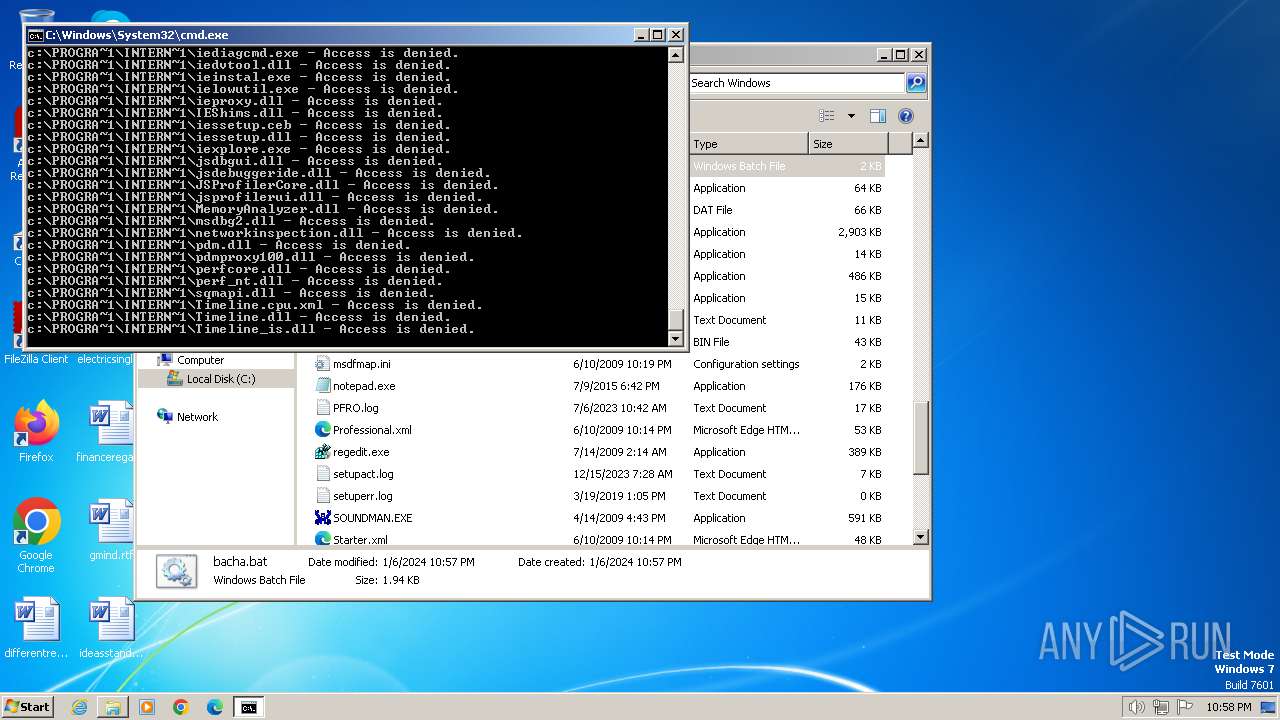Viewport: 1280px width, 720px height.
Task: Select notepad.exe file icon
Action: [322, 386]
